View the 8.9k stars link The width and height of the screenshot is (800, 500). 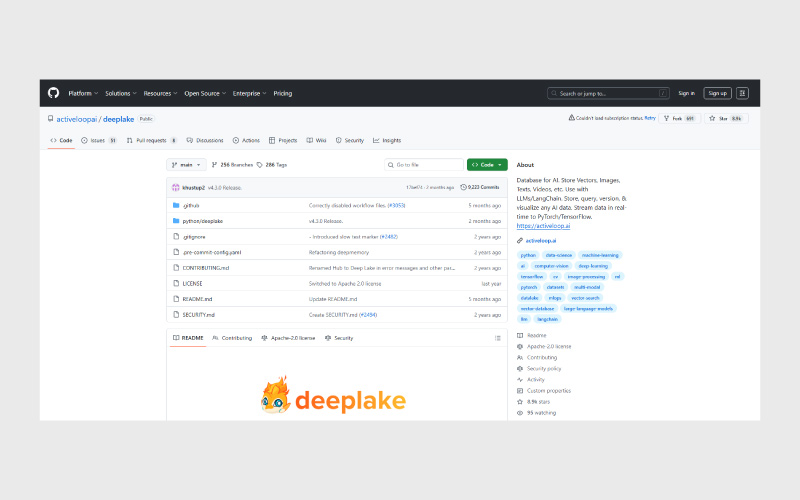[x=538, y=402]
